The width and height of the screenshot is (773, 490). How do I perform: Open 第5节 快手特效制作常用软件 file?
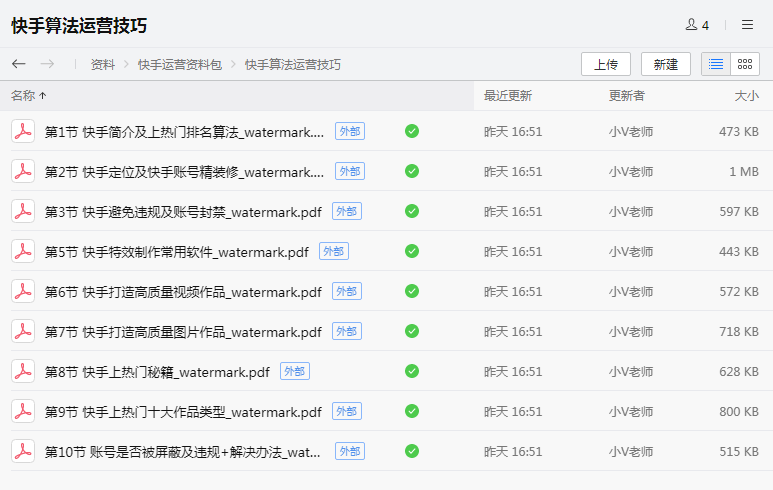click(176, 252)
